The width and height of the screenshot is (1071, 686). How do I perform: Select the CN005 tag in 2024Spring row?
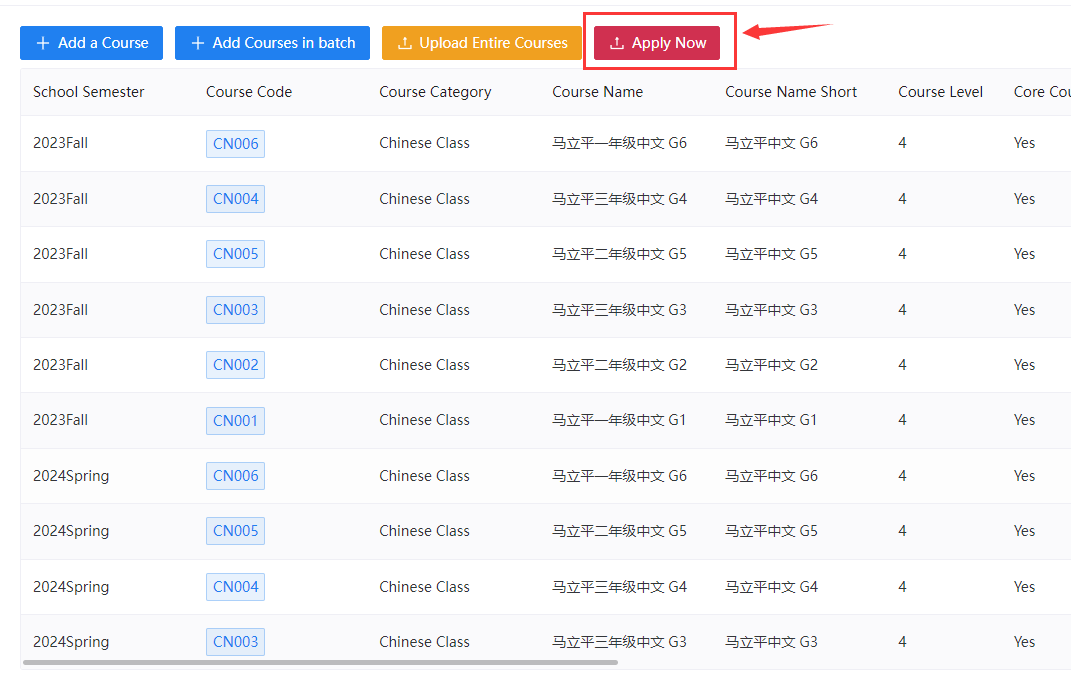point(235,531)
